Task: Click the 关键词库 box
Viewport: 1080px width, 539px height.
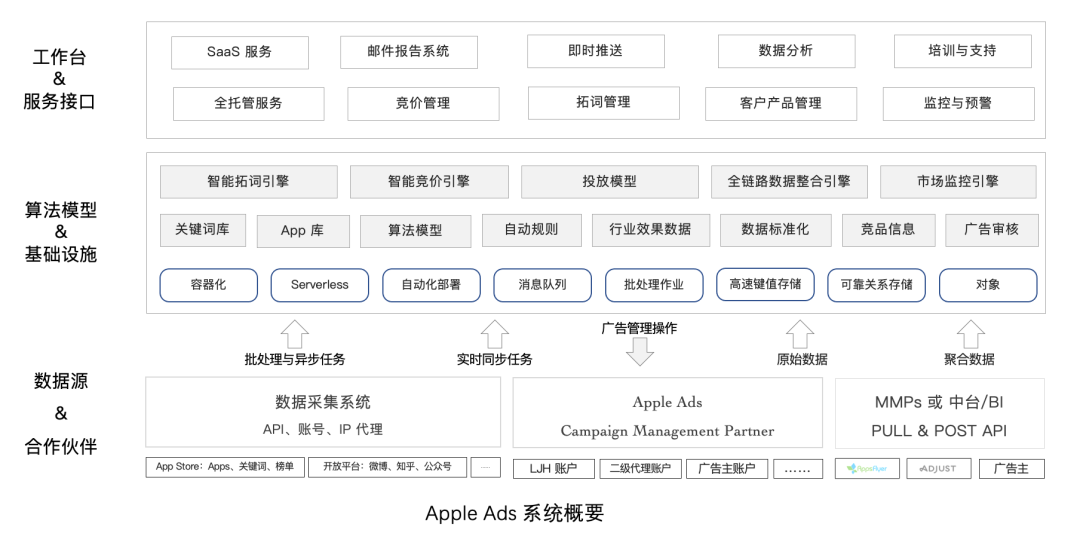Action: [203, 230]
